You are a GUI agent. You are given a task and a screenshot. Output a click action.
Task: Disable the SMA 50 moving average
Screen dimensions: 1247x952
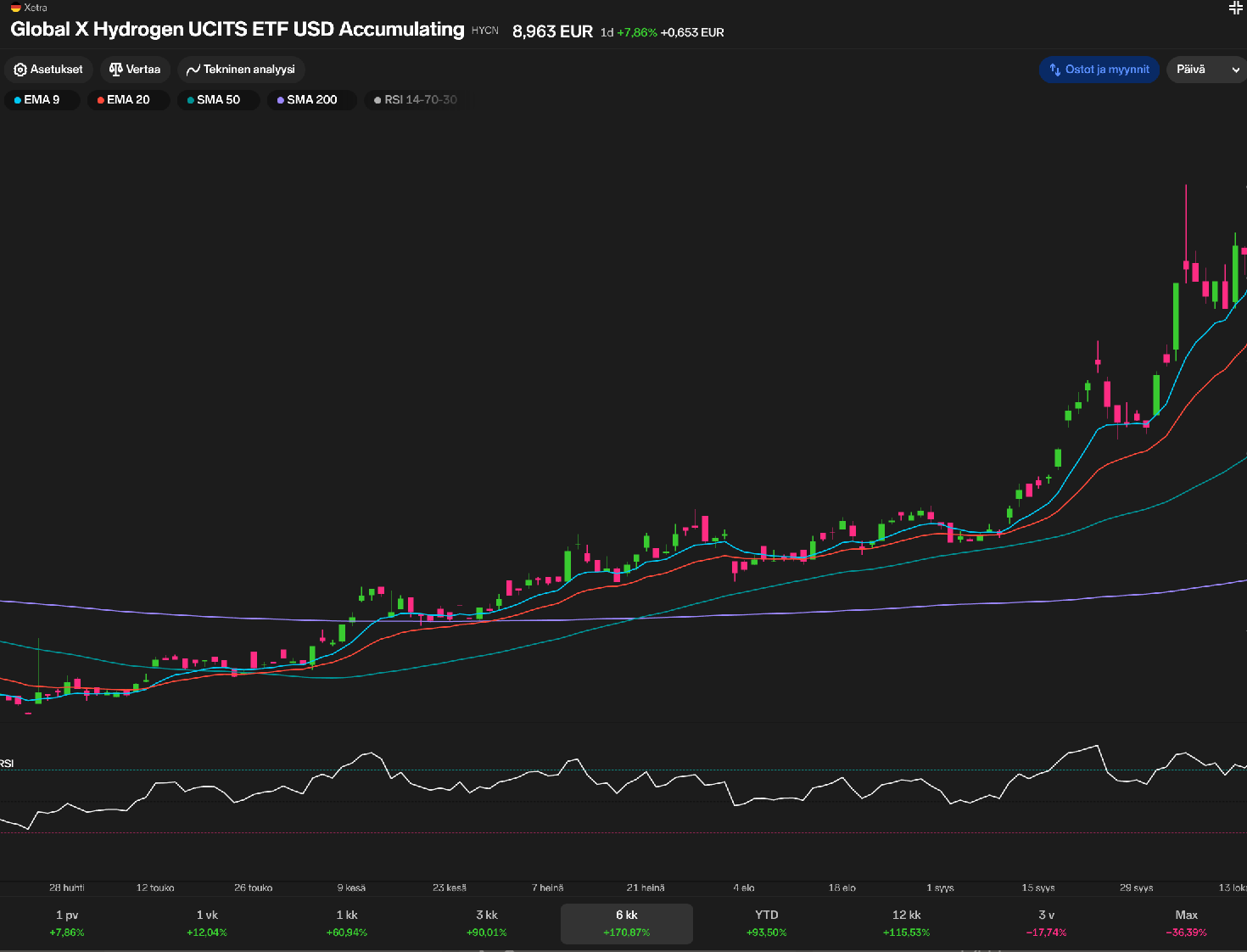(x=218, y=100)
